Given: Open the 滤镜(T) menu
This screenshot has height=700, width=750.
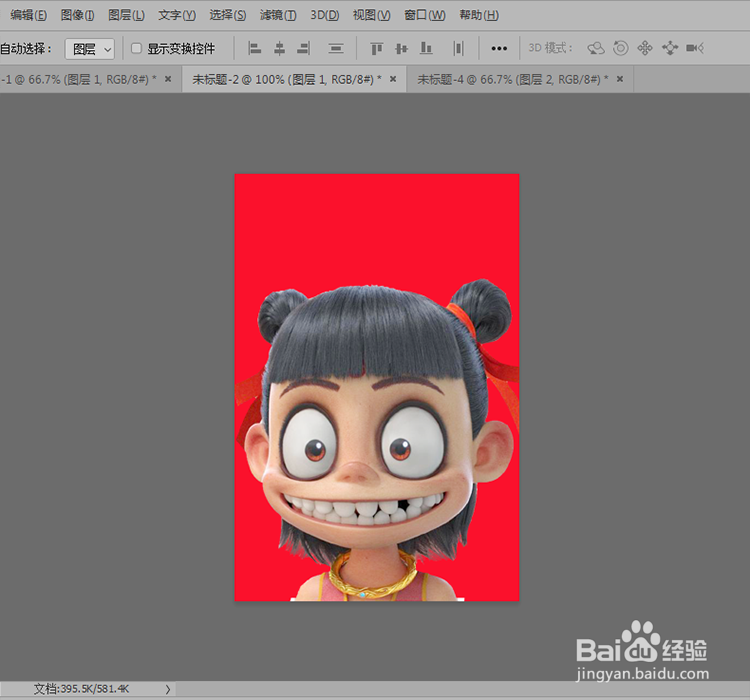Looking at the screenshot, I should pos(278,15).
